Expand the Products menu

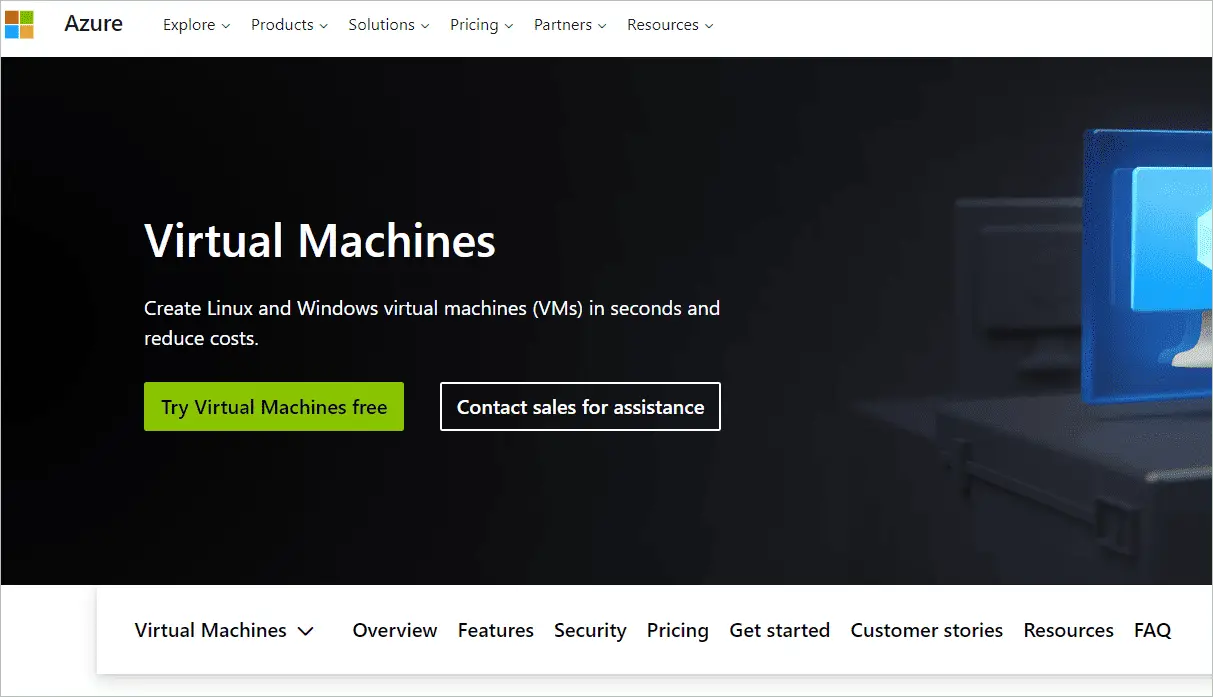click(289, 25)
